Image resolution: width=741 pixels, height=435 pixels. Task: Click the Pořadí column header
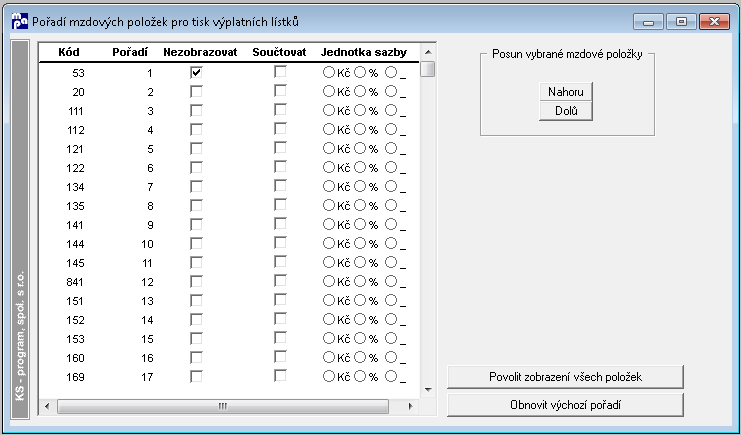(x=130, y=52)
